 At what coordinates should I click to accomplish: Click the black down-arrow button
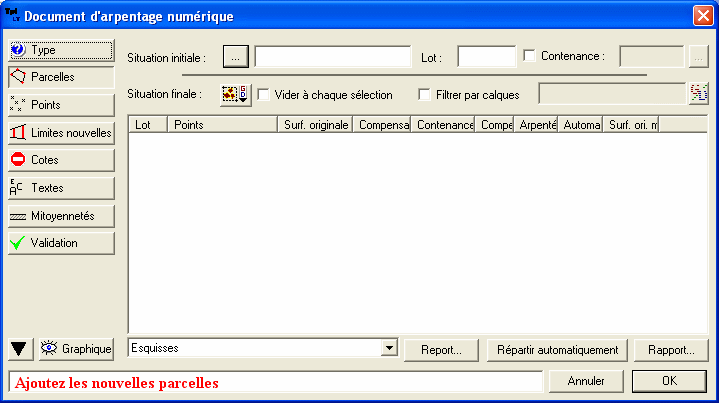[19, 349]
